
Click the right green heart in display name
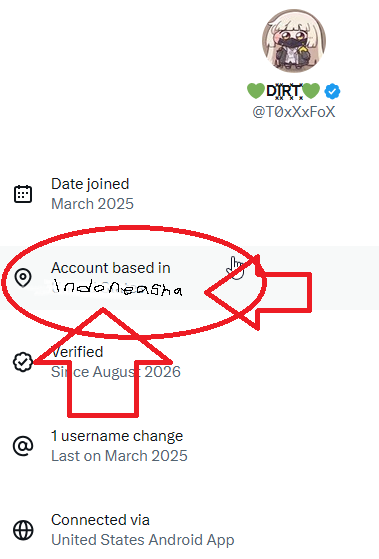(x=311, y=91)
